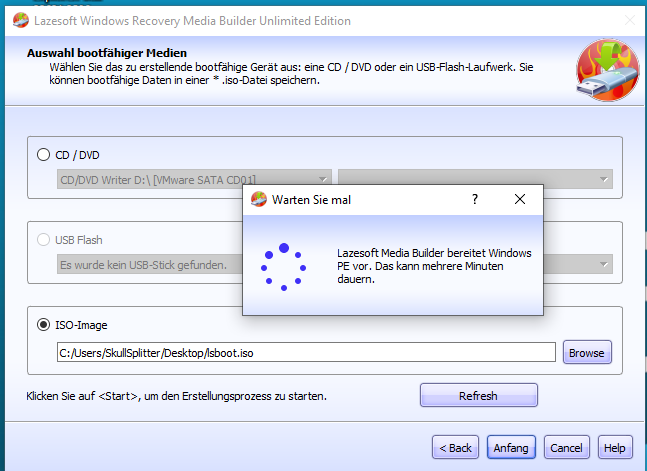Open the empty dropdown next to CD/DVD writer
647x471 pixels.
(x=475, y=179)
